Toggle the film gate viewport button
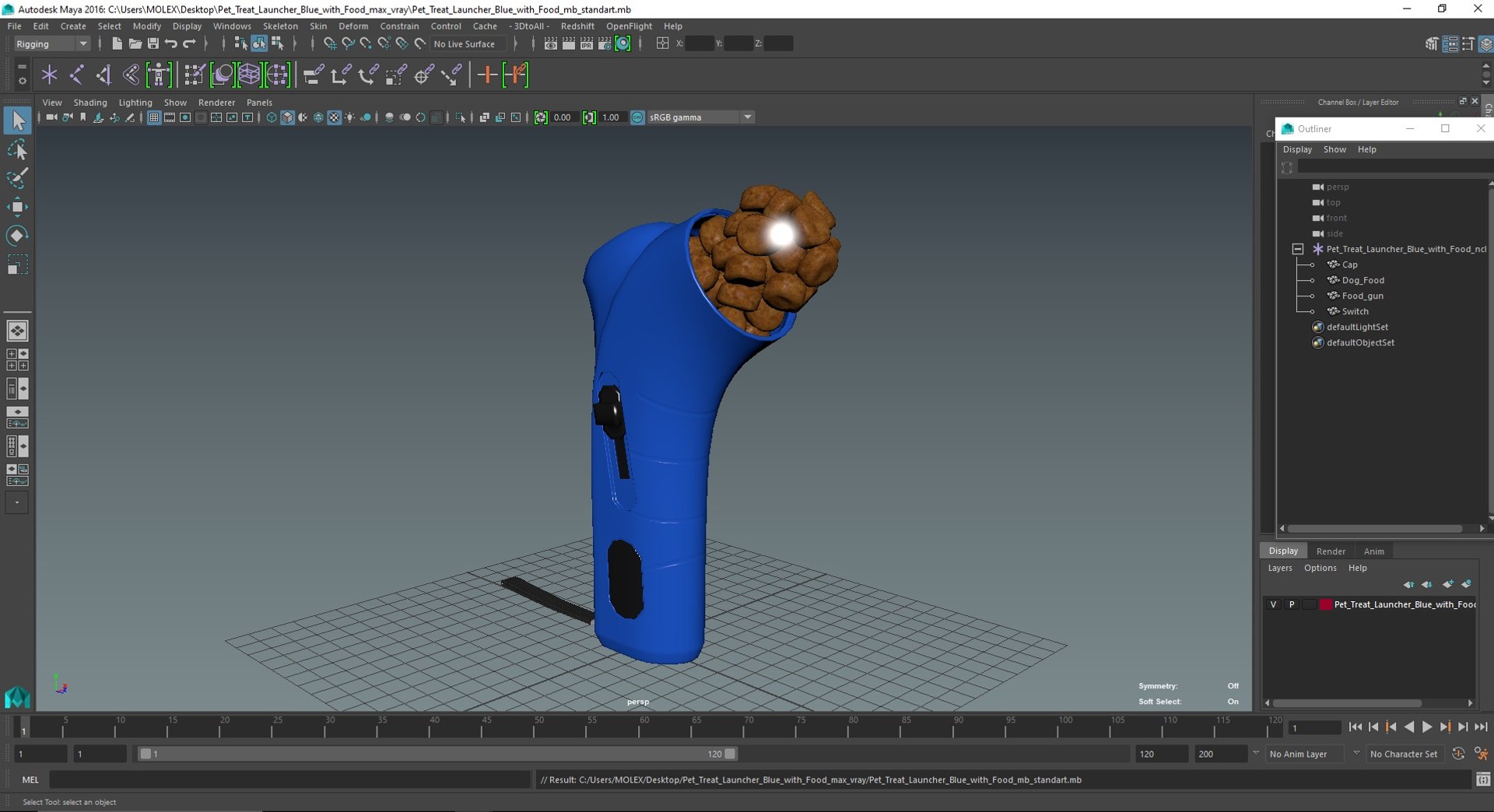 [169, 117]
